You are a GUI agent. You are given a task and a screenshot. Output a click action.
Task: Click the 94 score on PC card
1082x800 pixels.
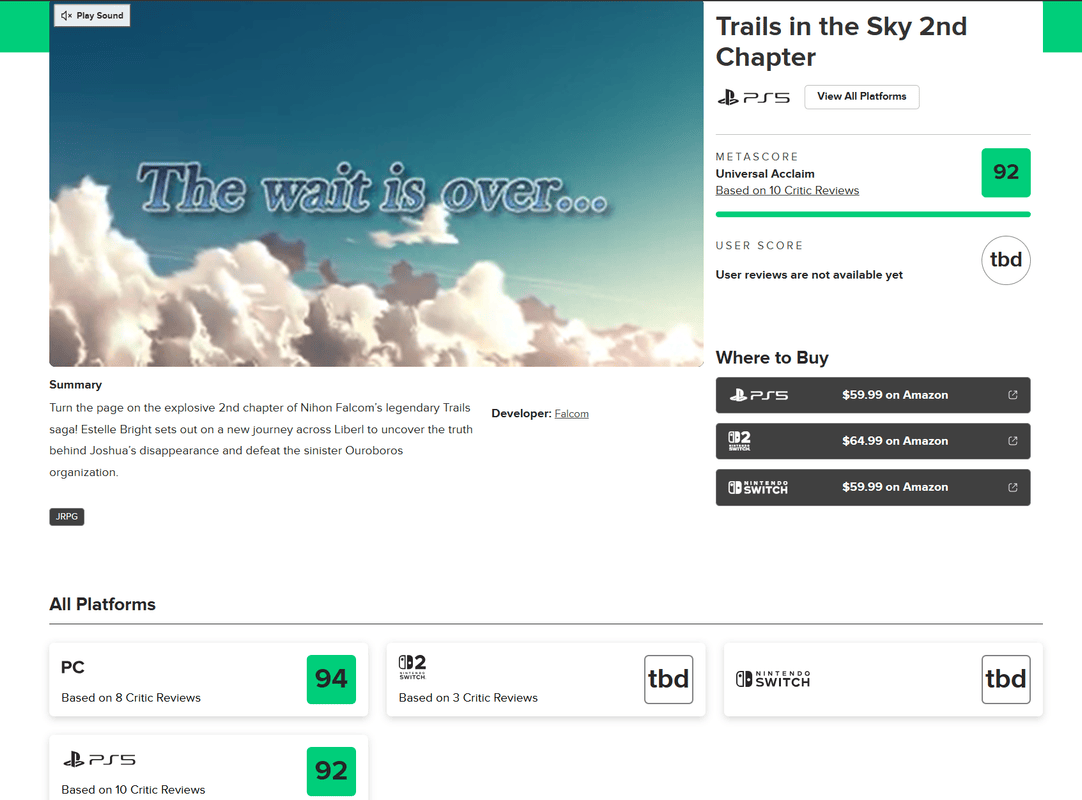[331, 679]
